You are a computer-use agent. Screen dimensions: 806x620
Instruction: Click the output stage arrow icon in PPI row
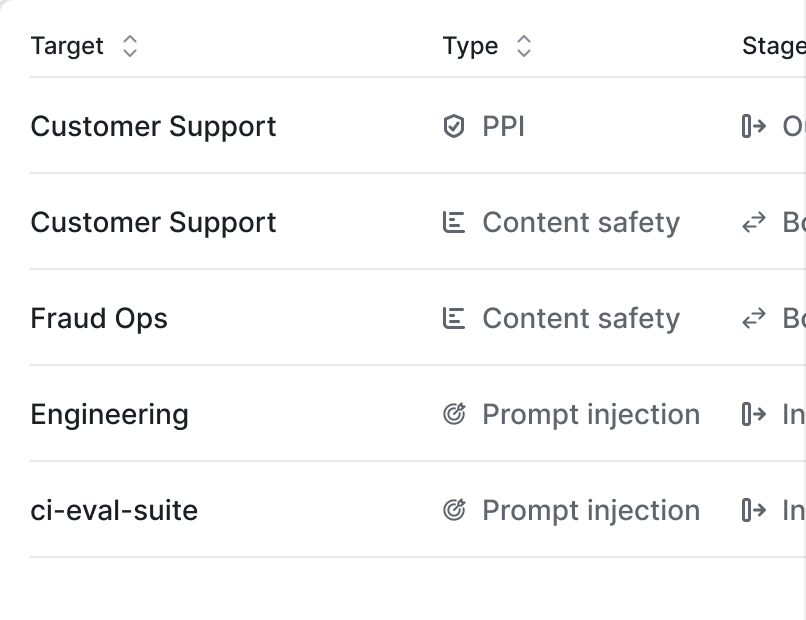coord(754,126)
